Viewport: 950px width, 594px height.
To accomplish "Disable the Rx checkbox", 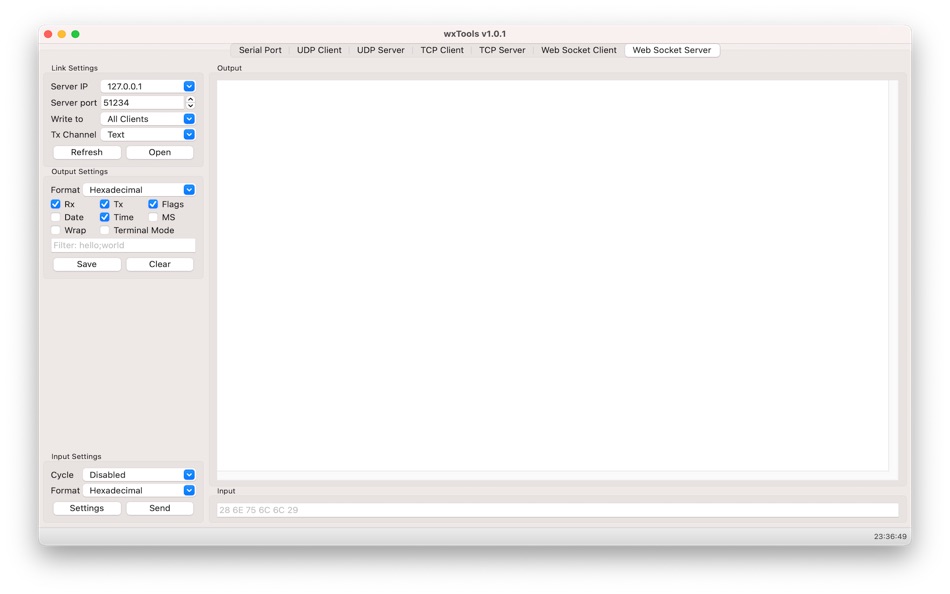I will pos(55,203).
